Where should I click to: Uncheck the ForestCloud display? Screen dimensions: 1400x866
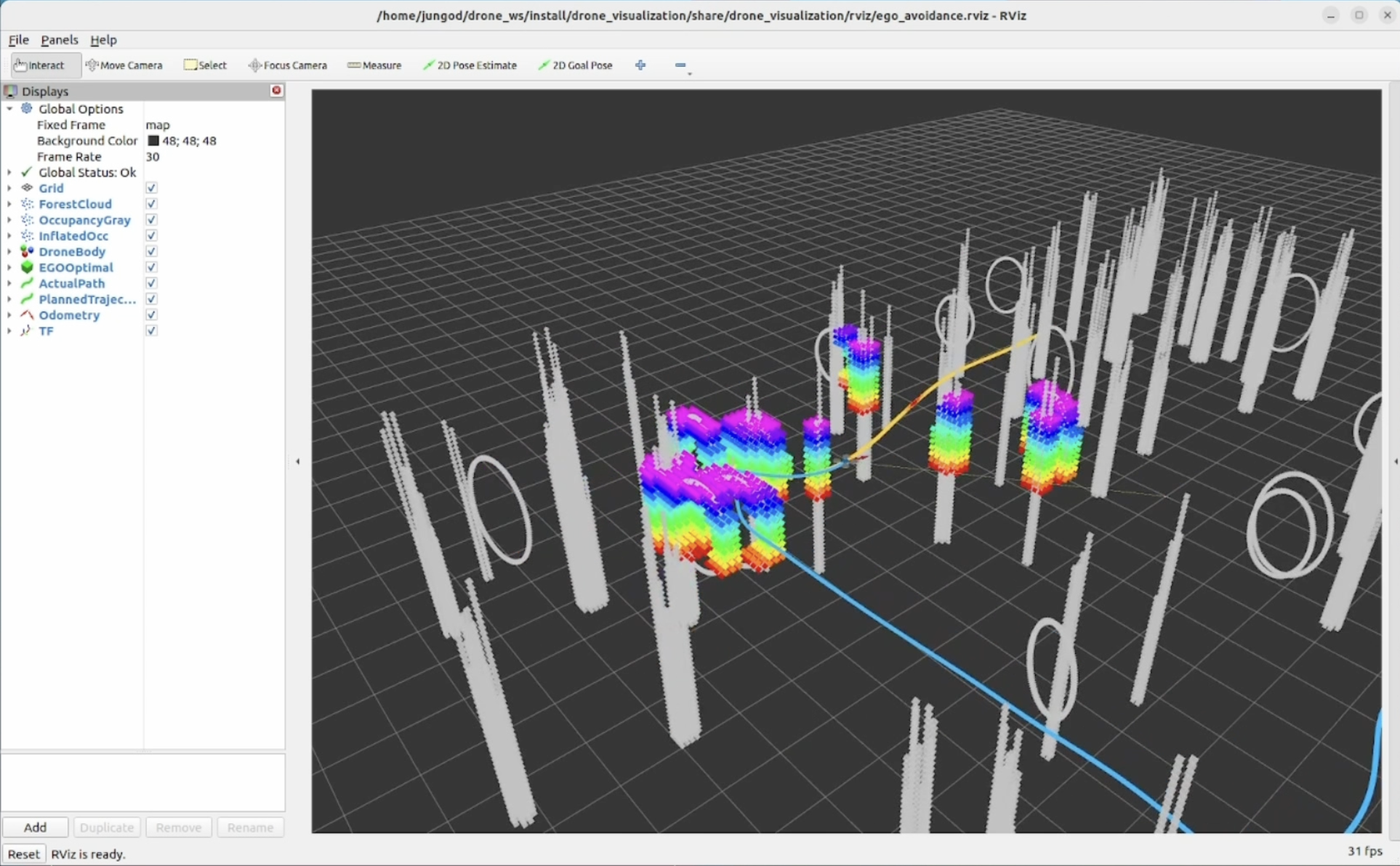(151, 204)
